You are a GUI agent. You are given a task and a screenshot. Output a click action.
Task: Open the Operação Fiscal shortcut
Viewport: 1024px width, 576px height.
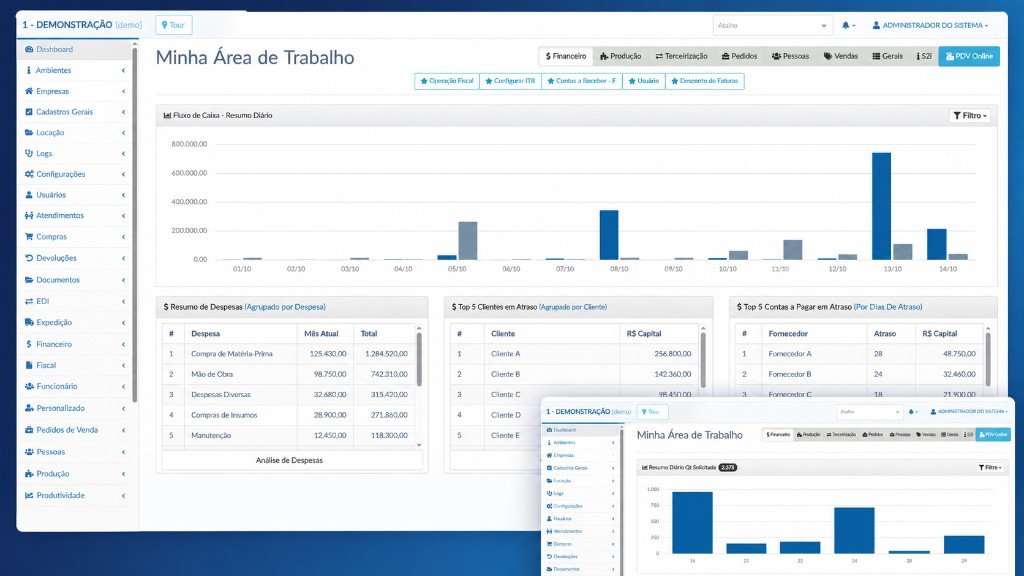pyautogui.click(x=447, y=81)
